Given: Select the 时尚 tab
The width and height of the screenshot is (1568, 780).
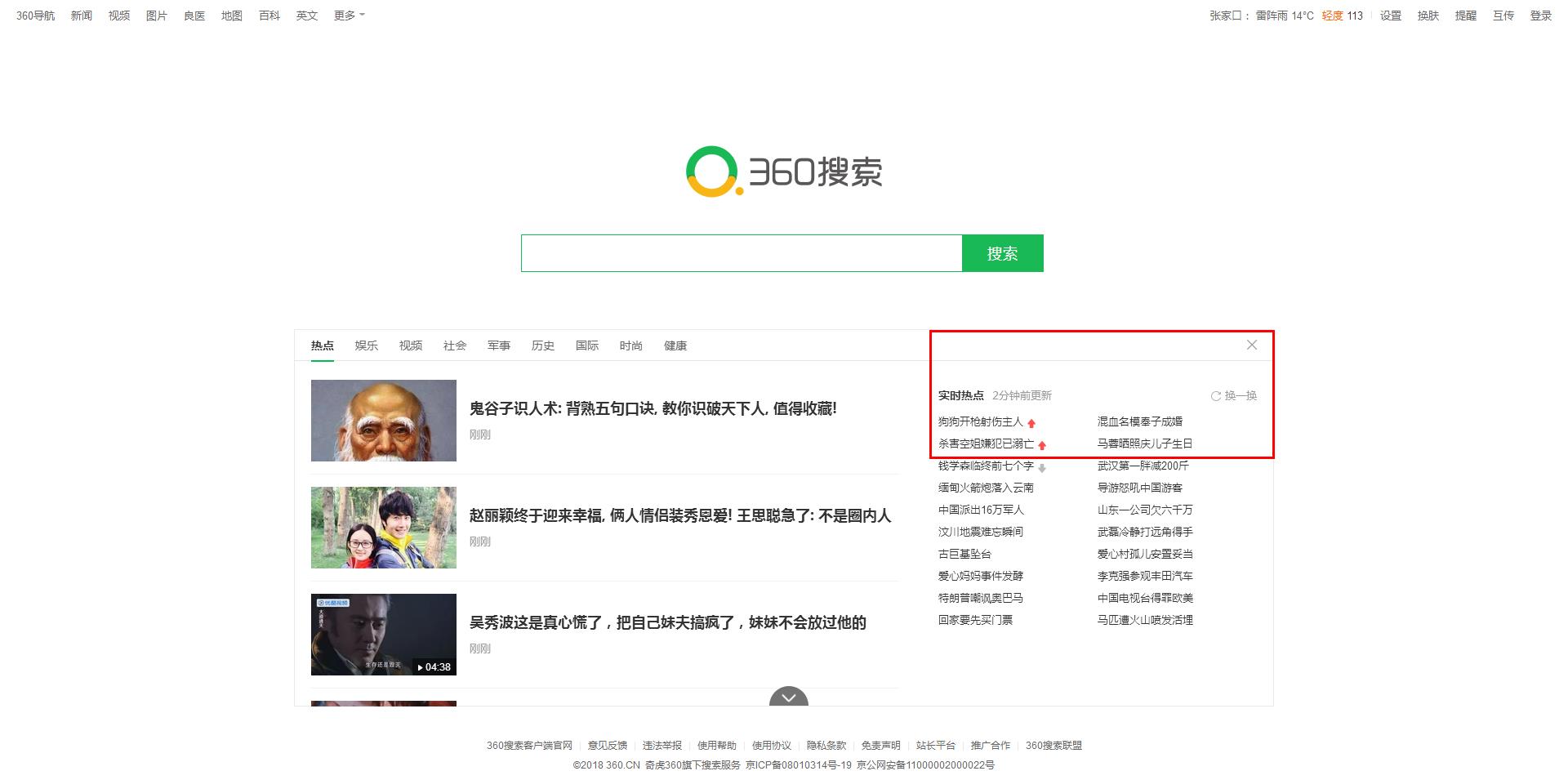Looking at the screenshot, I should coord(631,345).
